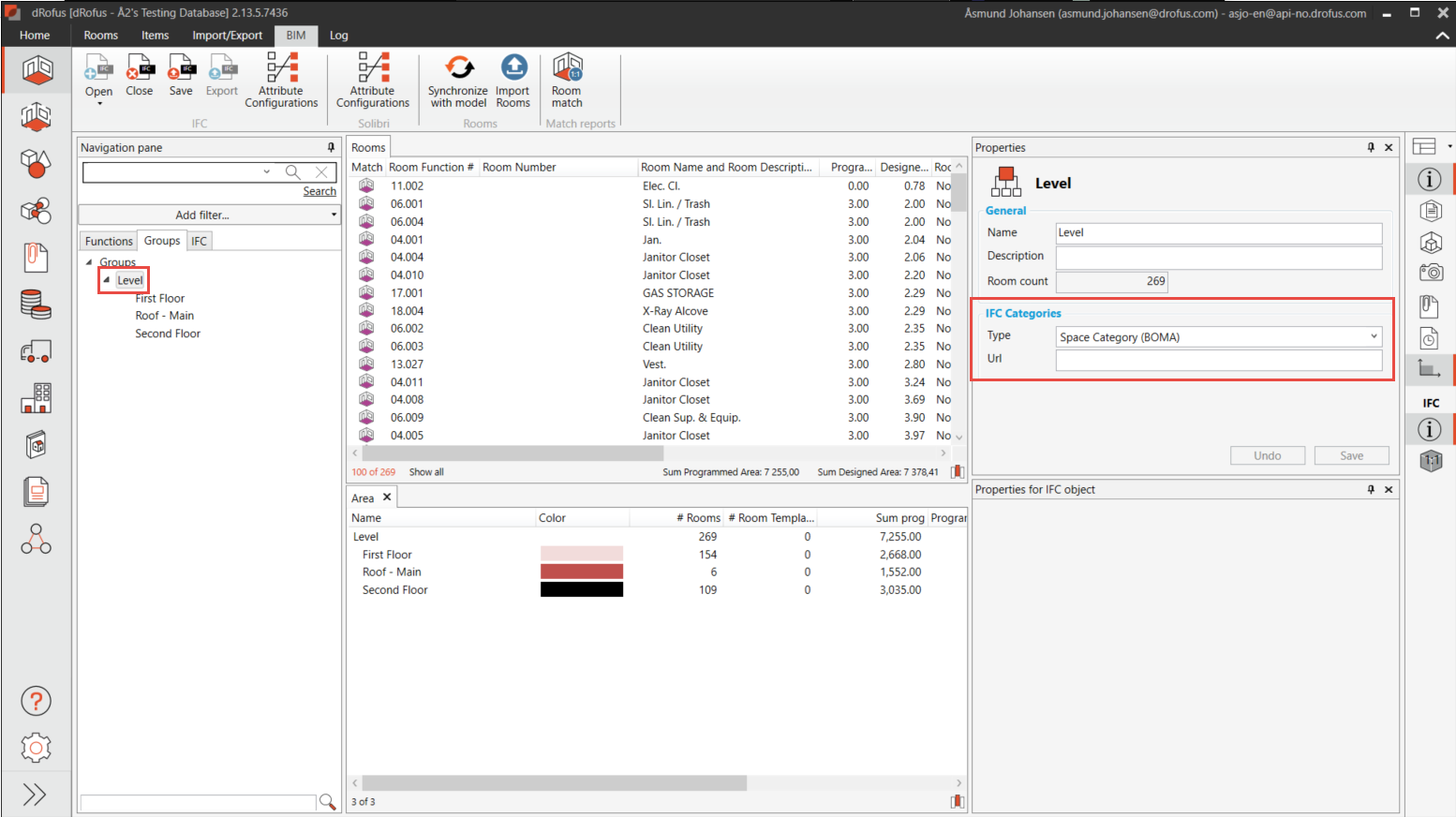Image resolution: width=1456 pixels, height=817 pixels.
Task: Collapse the Level tree node
Action: 107,280
